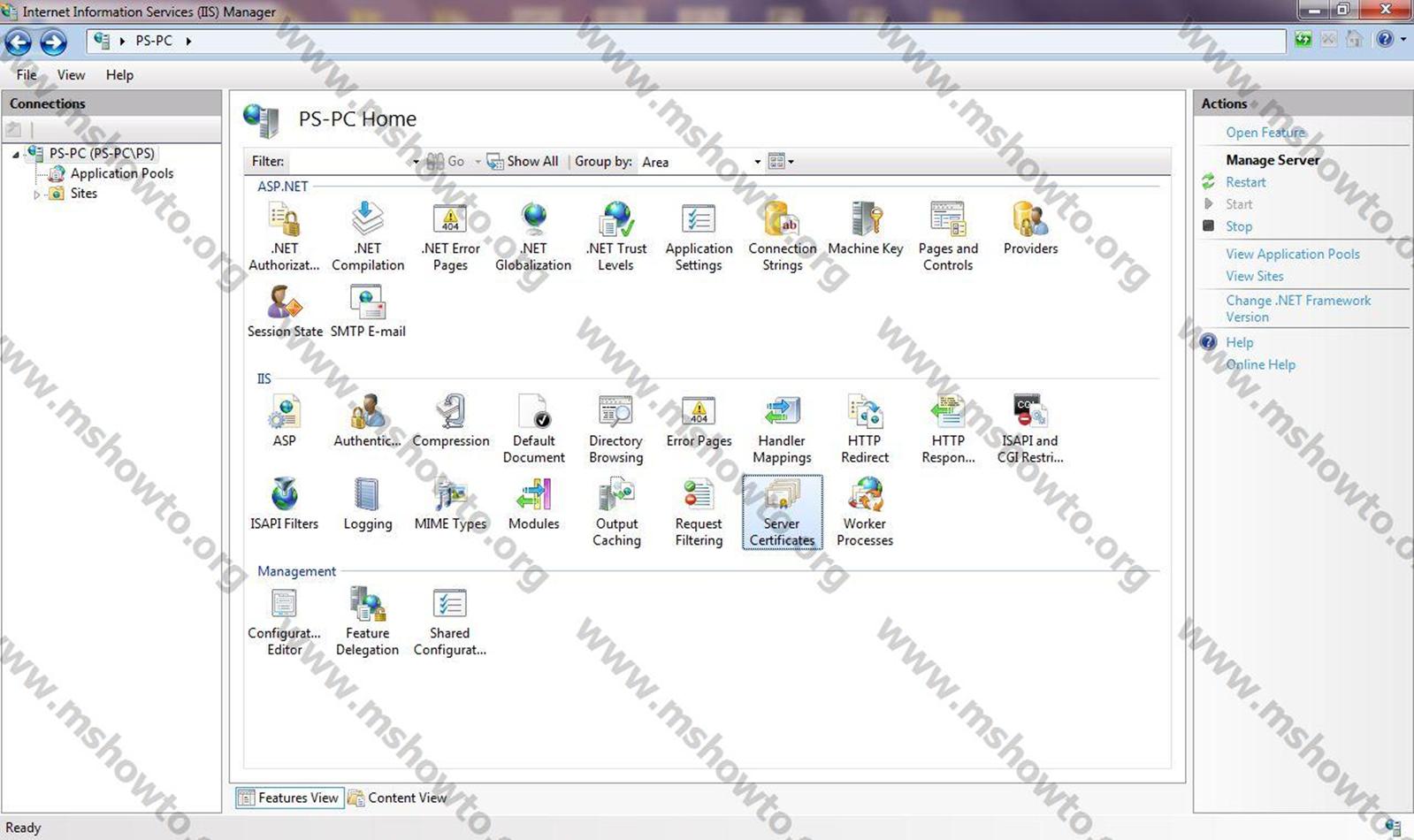Viewport: 1414px width, 840px height.
Task: Click the Open Feature action link
Action: click(1265, 133)
